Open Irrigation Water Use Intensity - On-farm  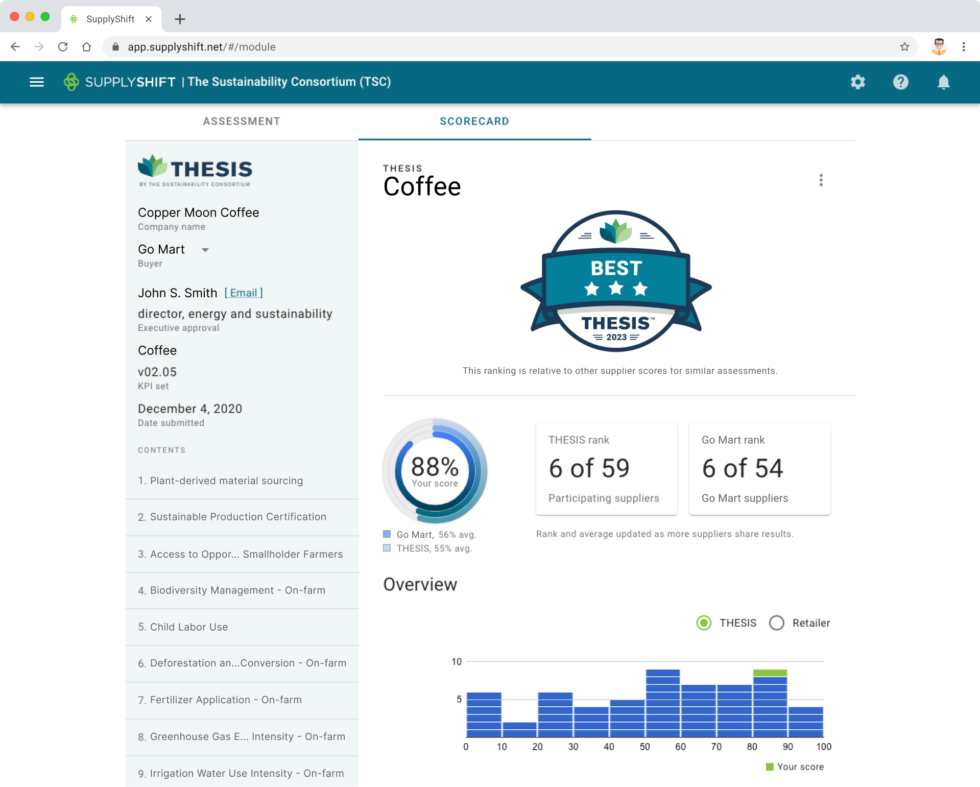pos(242,773)
